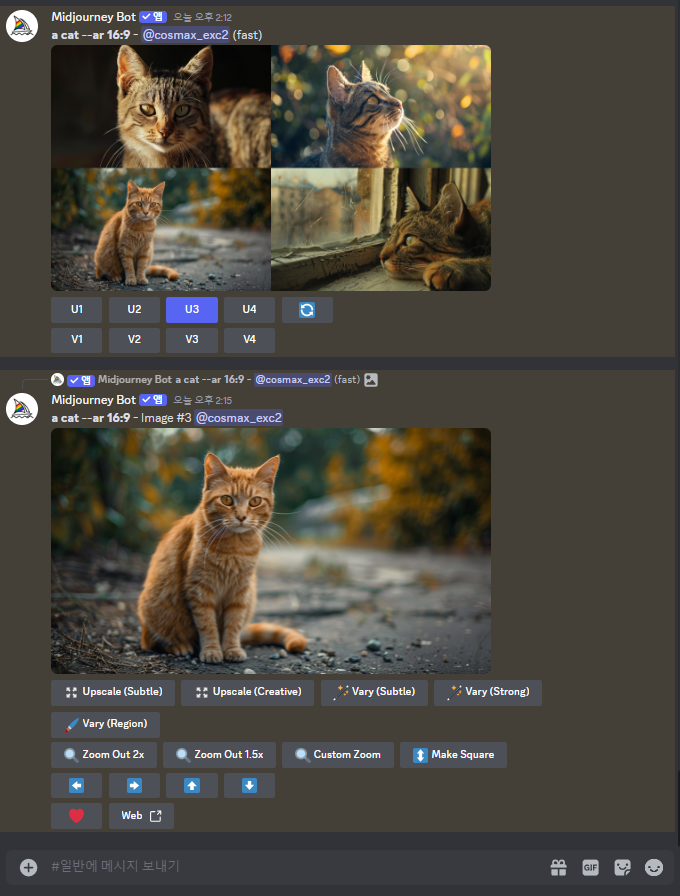This screenshot has width=680, height=896.
Task: Click the V1 variation button
Action: point(77,340)
